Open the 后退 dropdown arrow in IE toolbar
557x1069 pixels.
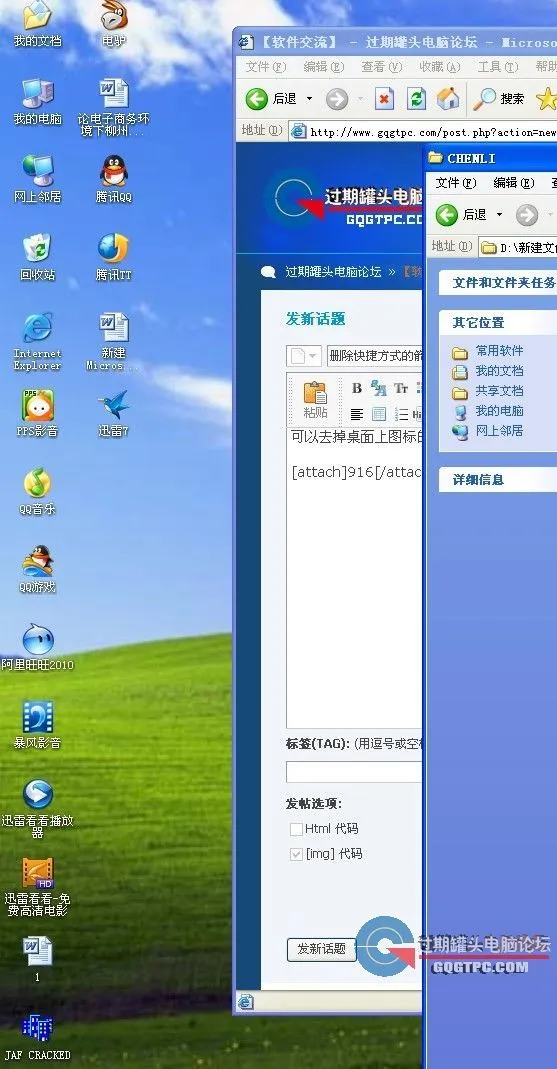coord(309,100)
